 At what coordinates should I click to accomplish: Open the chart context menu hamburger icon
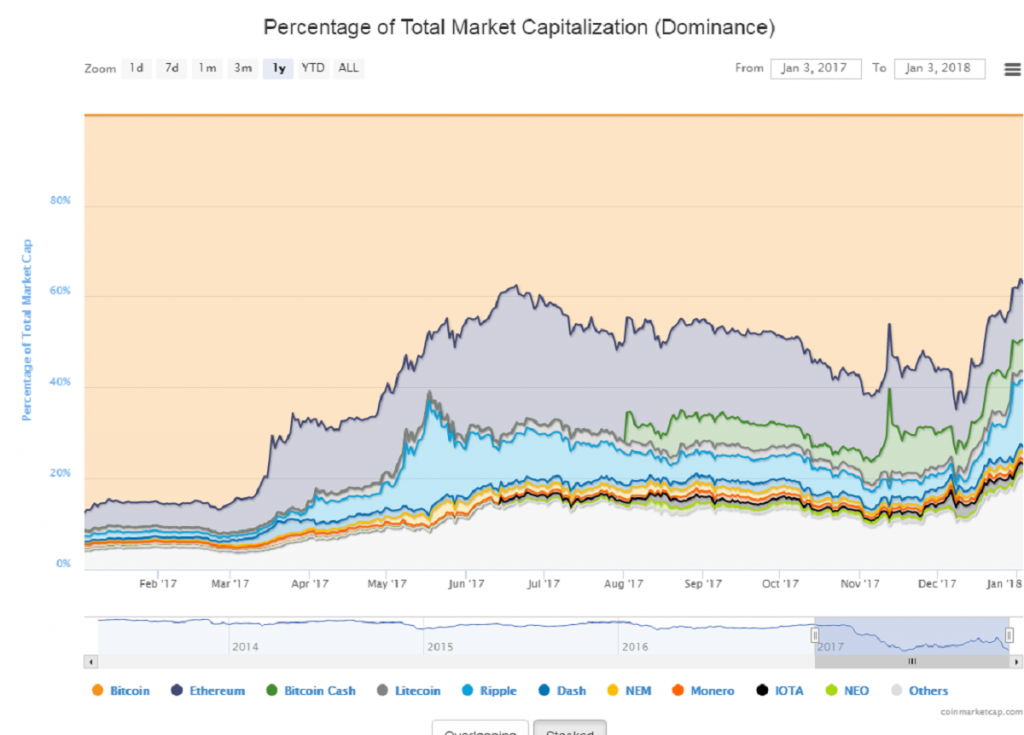pyautogui.click(x=1012, y=69)
